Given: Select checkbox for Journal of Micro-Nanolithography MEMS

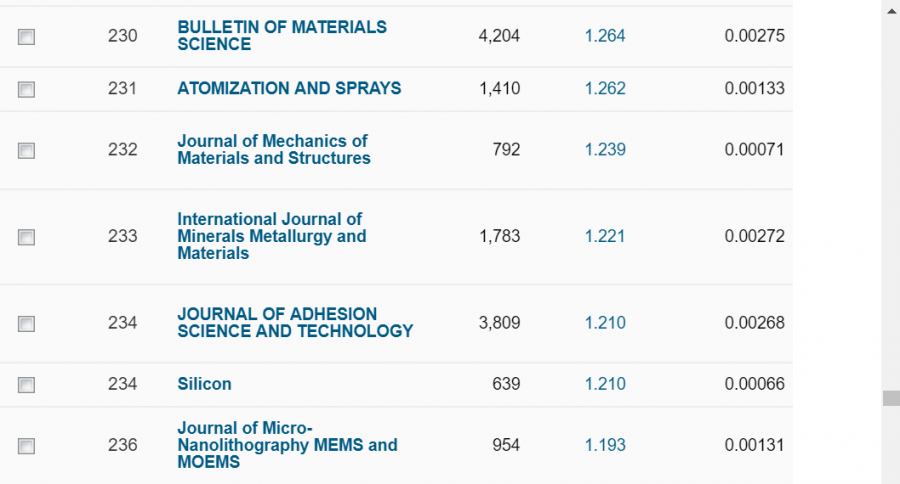Looking at the screenshot, I should 26,445.
